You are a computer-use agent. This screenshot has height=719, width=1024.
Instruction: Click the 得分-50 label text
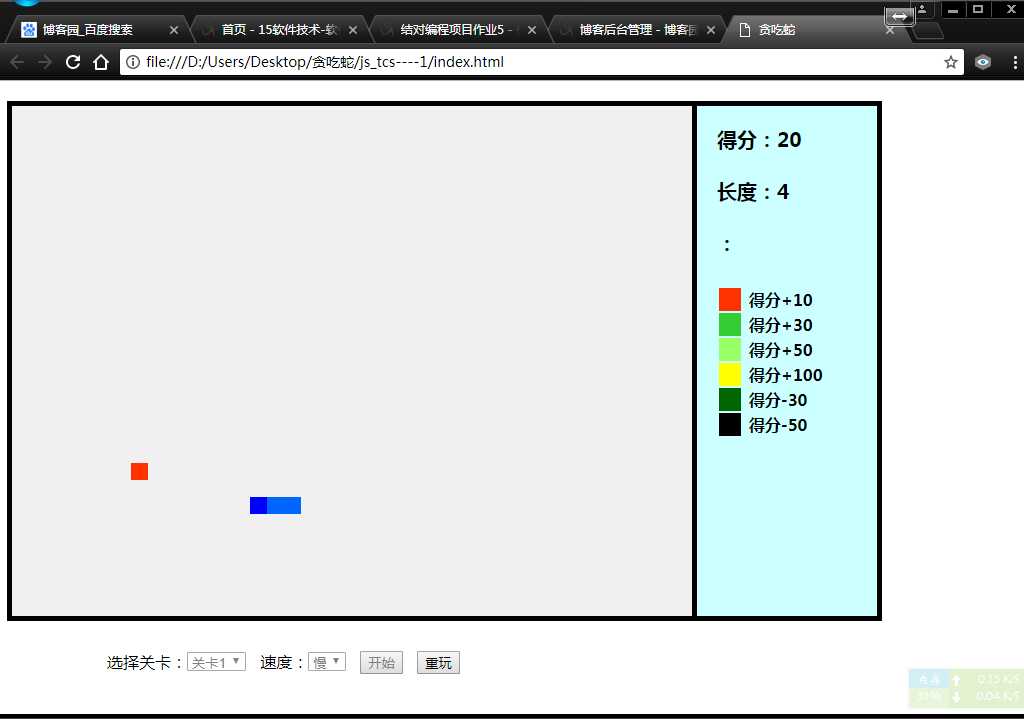tap(778, 425)
